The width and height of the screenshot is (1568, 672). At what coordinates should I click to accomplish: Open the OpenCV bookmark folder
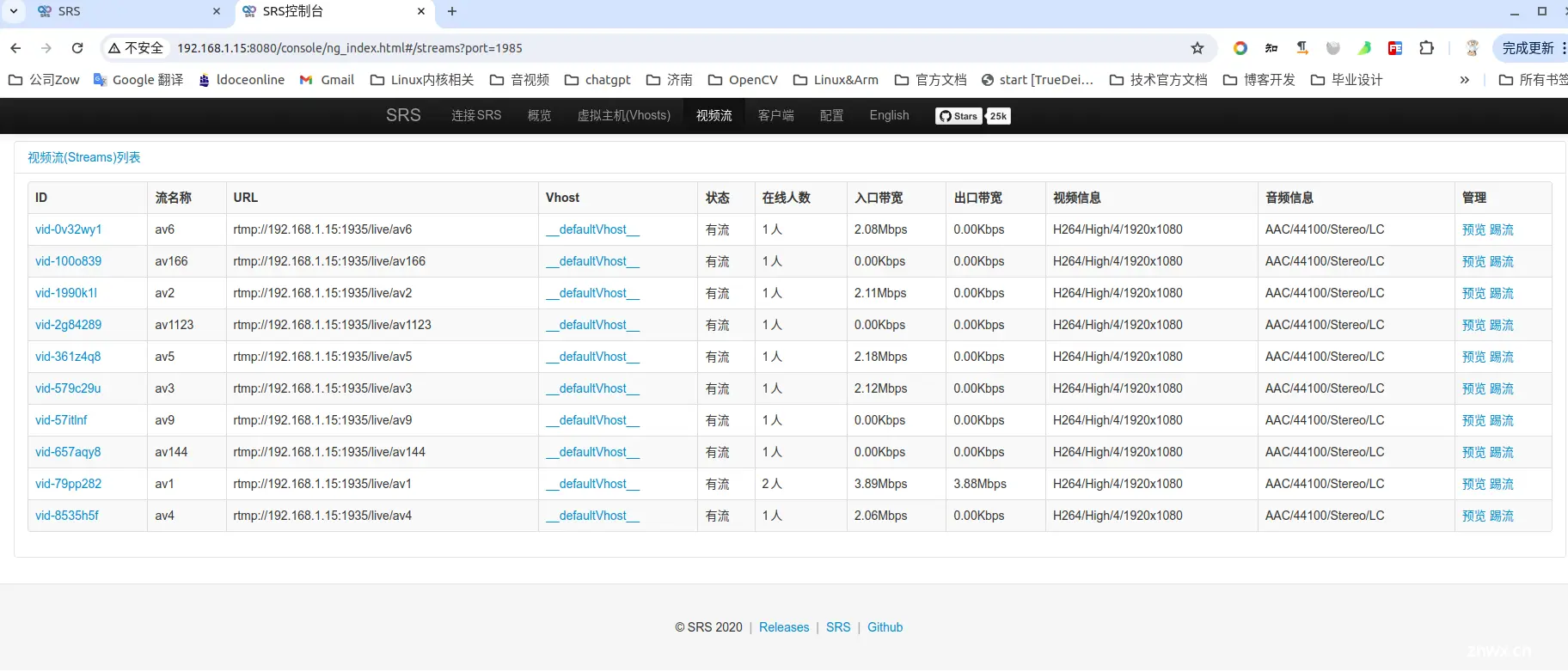pyautogui.click(x=743, y=80)
